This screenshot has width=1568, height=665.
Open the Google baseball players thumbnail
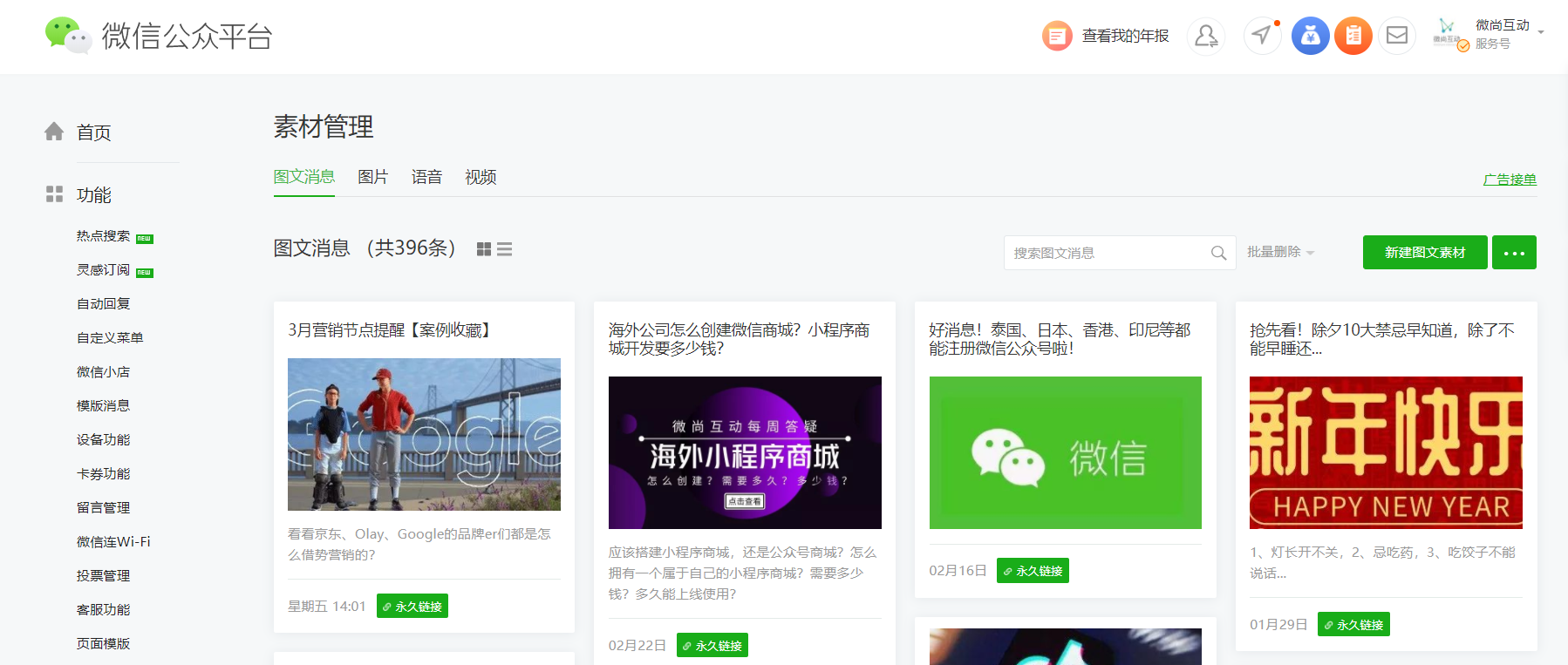[x=424, y=434]
